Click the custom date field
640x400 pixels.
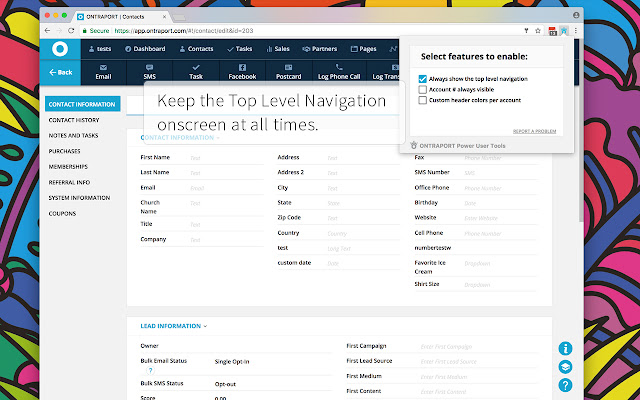[363, 264]
